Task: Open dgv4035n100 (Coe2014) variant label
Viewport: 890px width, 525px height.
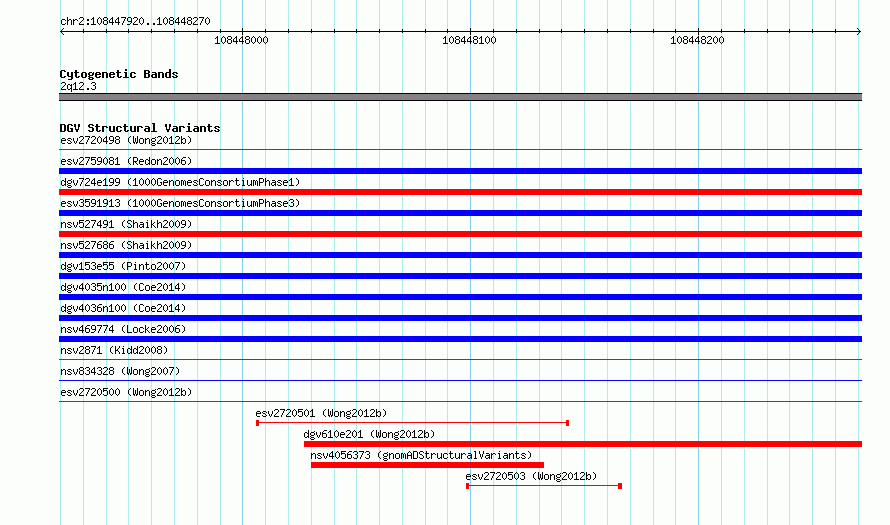Action: pos(123,287)
